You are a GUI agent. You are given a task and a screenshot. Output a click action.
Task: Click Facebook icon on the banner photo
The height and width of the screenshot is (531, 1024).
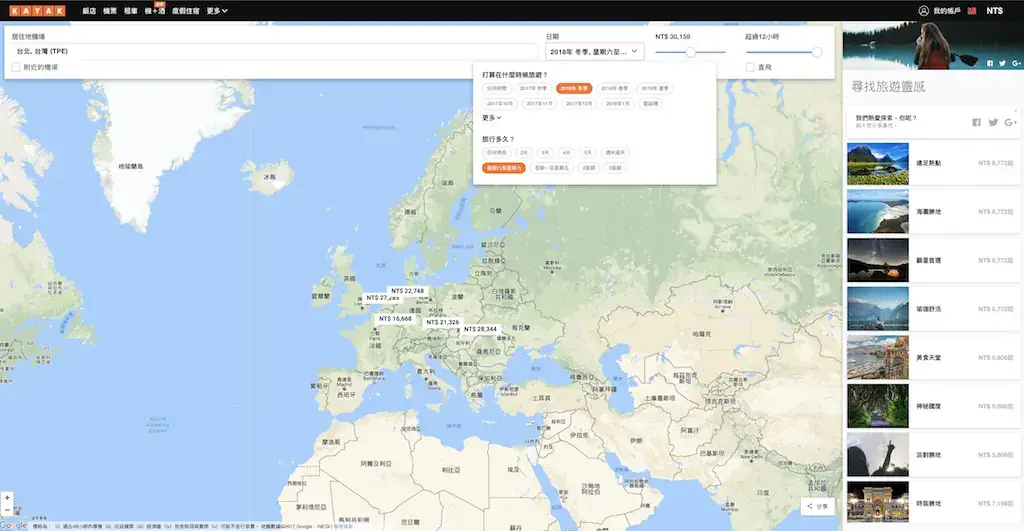(990, 63)
